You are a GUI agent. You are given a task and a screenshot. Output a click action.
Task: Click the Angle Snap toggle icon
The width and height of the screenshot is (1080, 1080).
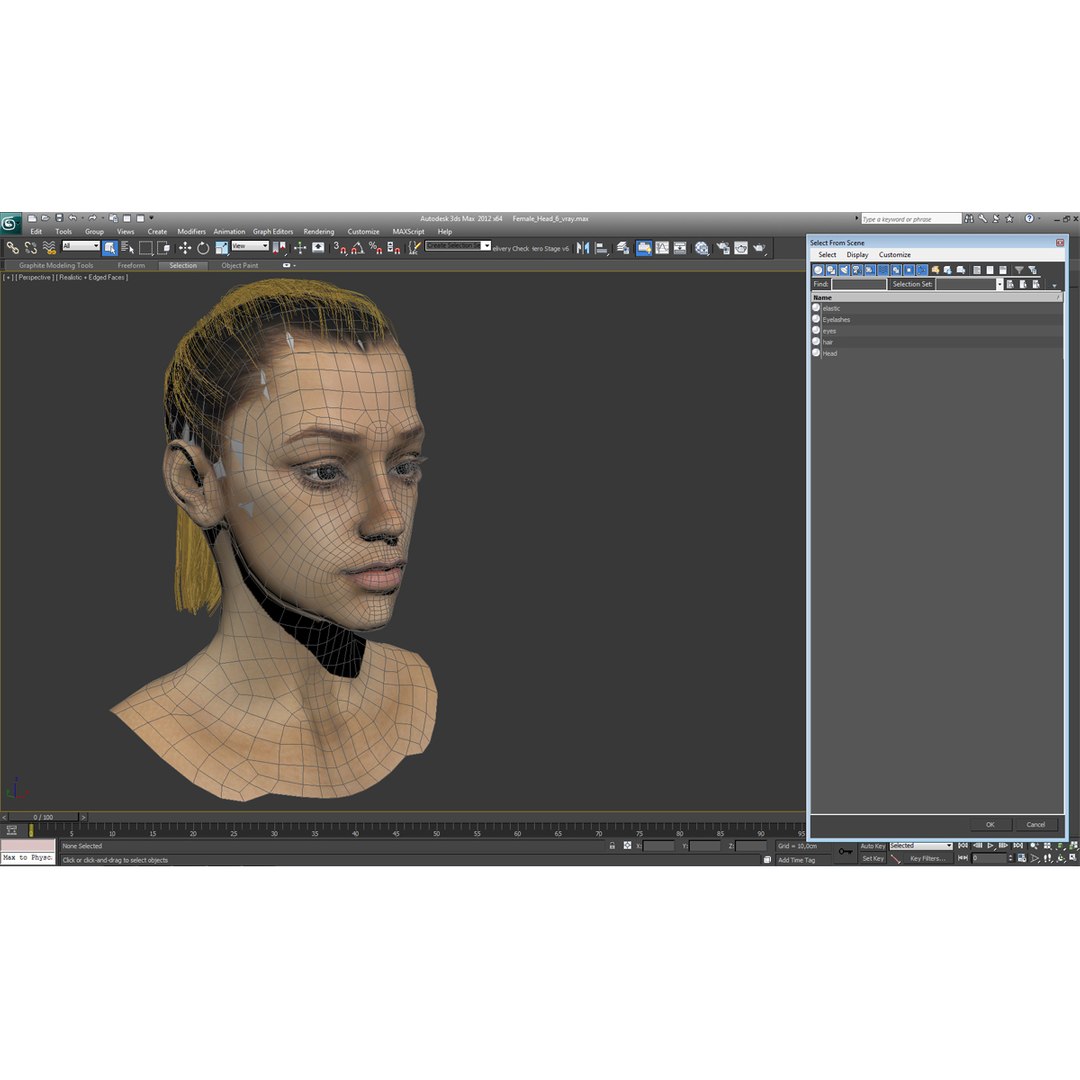[357, 248]
